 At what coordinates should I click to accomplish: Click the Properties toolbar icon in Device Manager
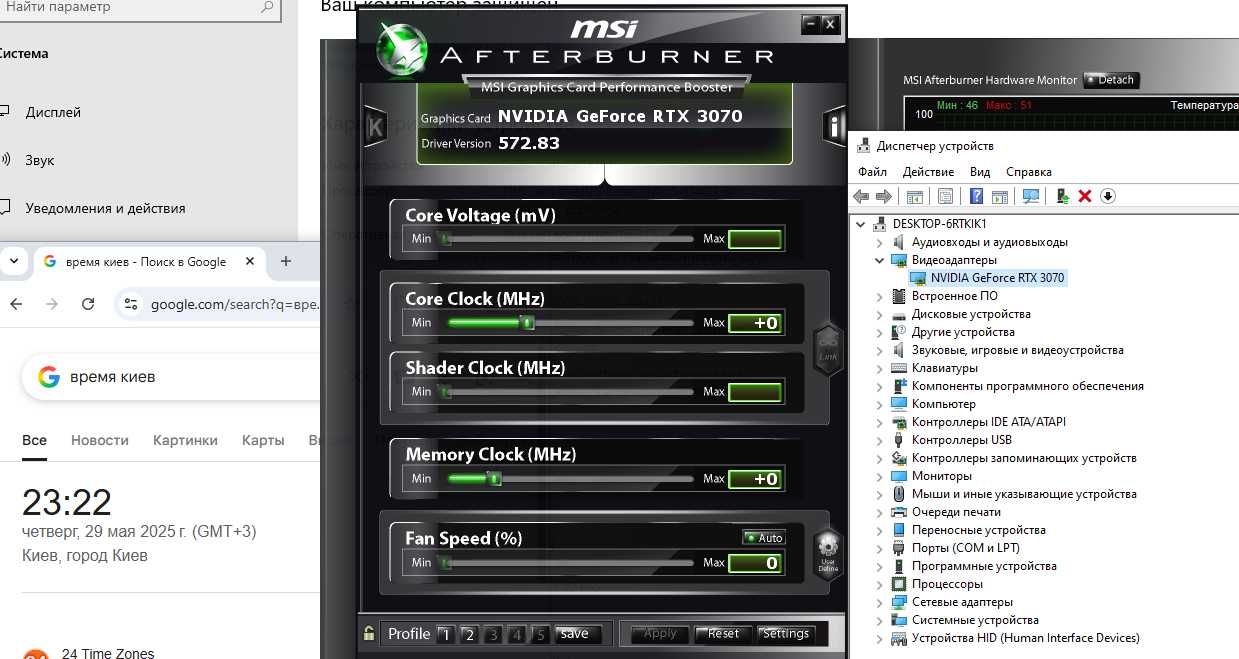945,196
